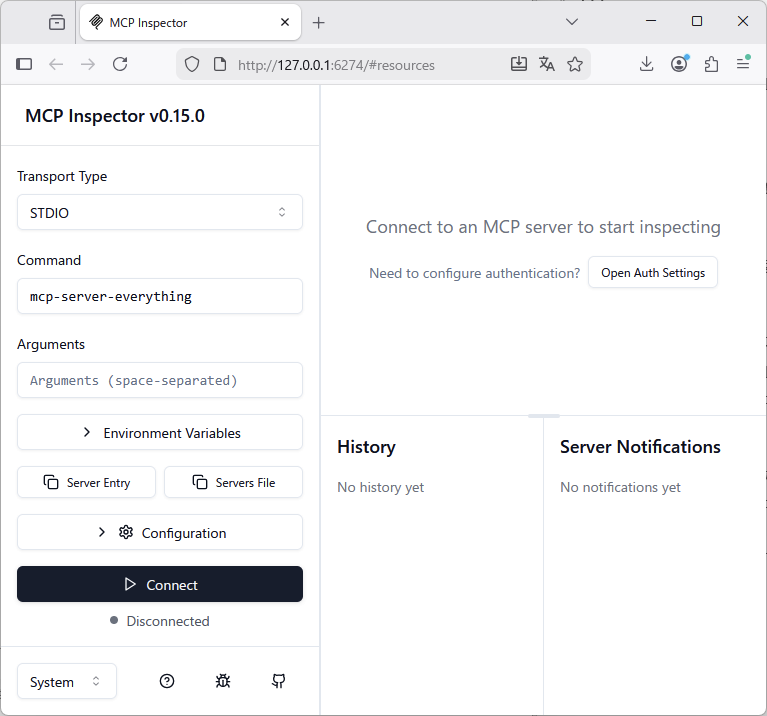Open the browser account profile icon
The image size is (767, 716).
[x=679, y=64]
